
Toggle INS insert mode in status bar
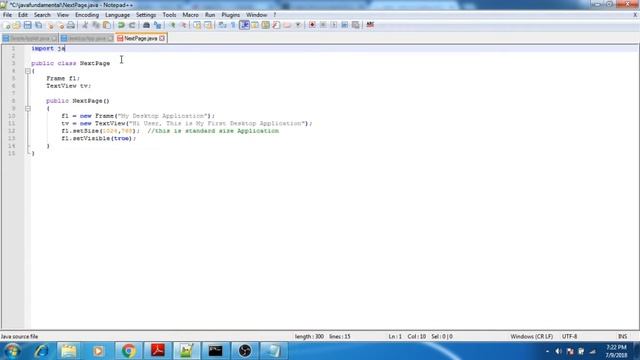622,337
